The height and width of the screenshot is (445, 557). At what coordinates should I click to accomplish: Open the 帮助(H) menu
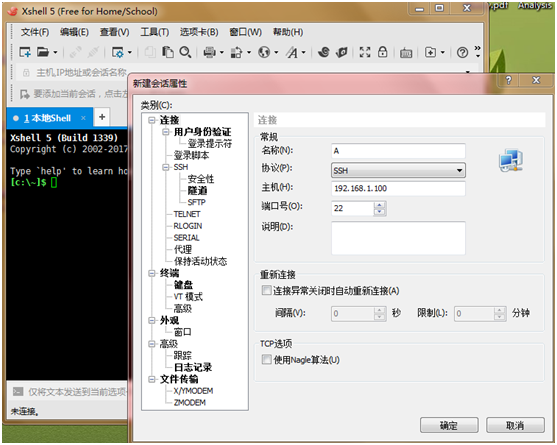pos(288,32)
